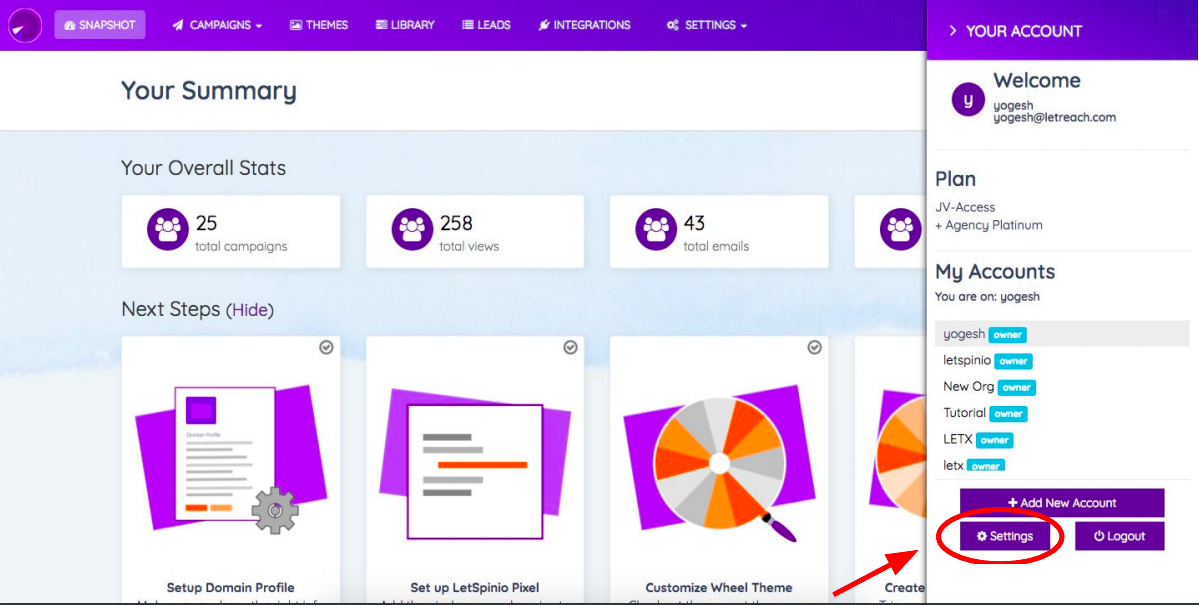Click the Setup Domain Profile title
This screenshot has width=1199, height=605.
point(230,587)
